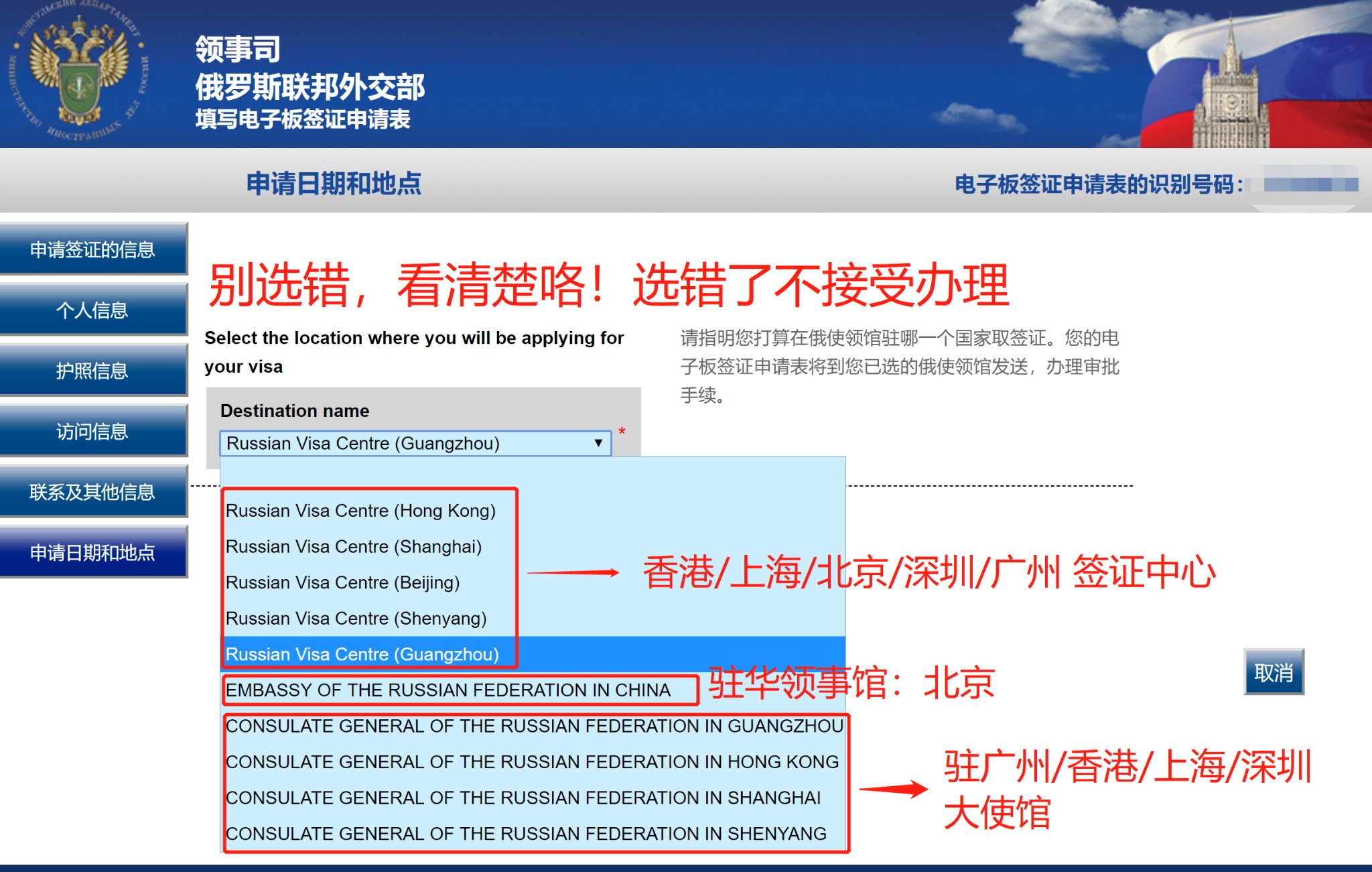
Task: Switch to 访问信息 visit info section
Action: tap(92, 431)
